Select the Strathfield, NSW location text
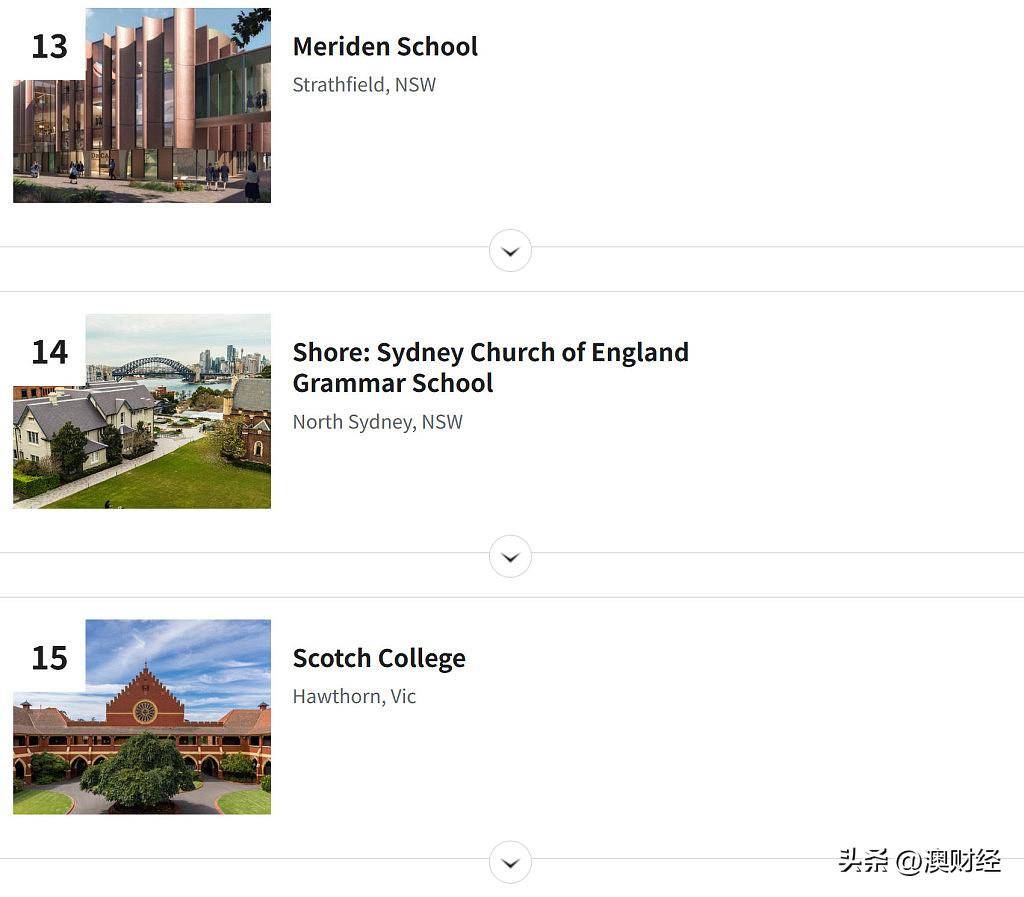Image resolution: width=1024 pixels, height=897 pixels. pyautogui.click(x=364, y=85)
